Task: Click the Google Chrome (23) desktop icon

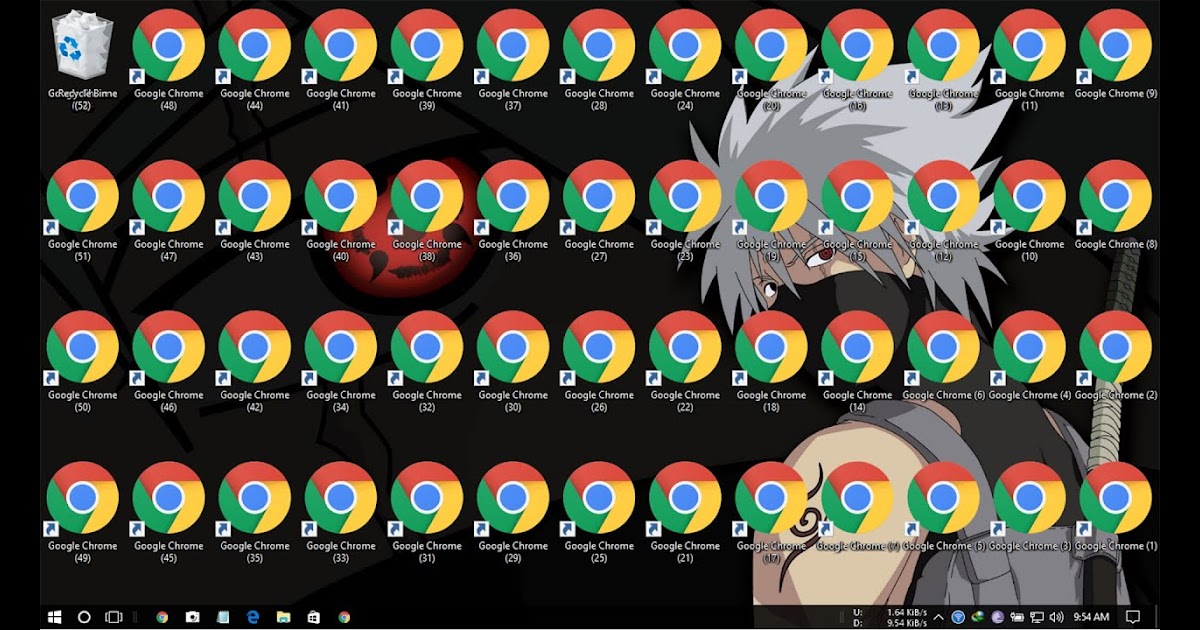Action: [685, 211]
